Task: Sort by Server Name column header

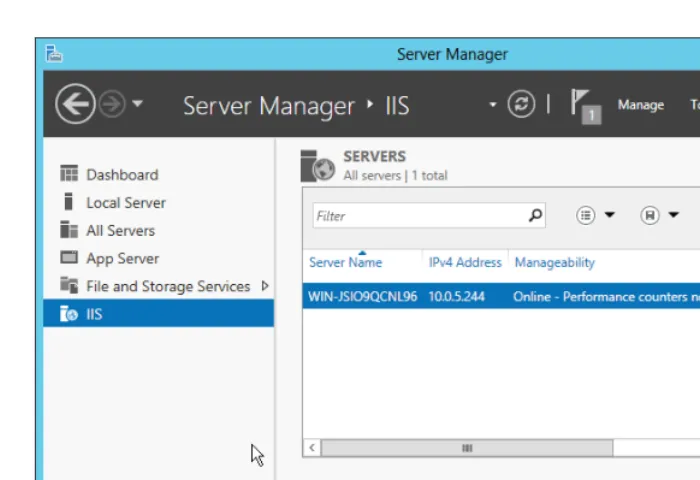Action: click(346, 262)
